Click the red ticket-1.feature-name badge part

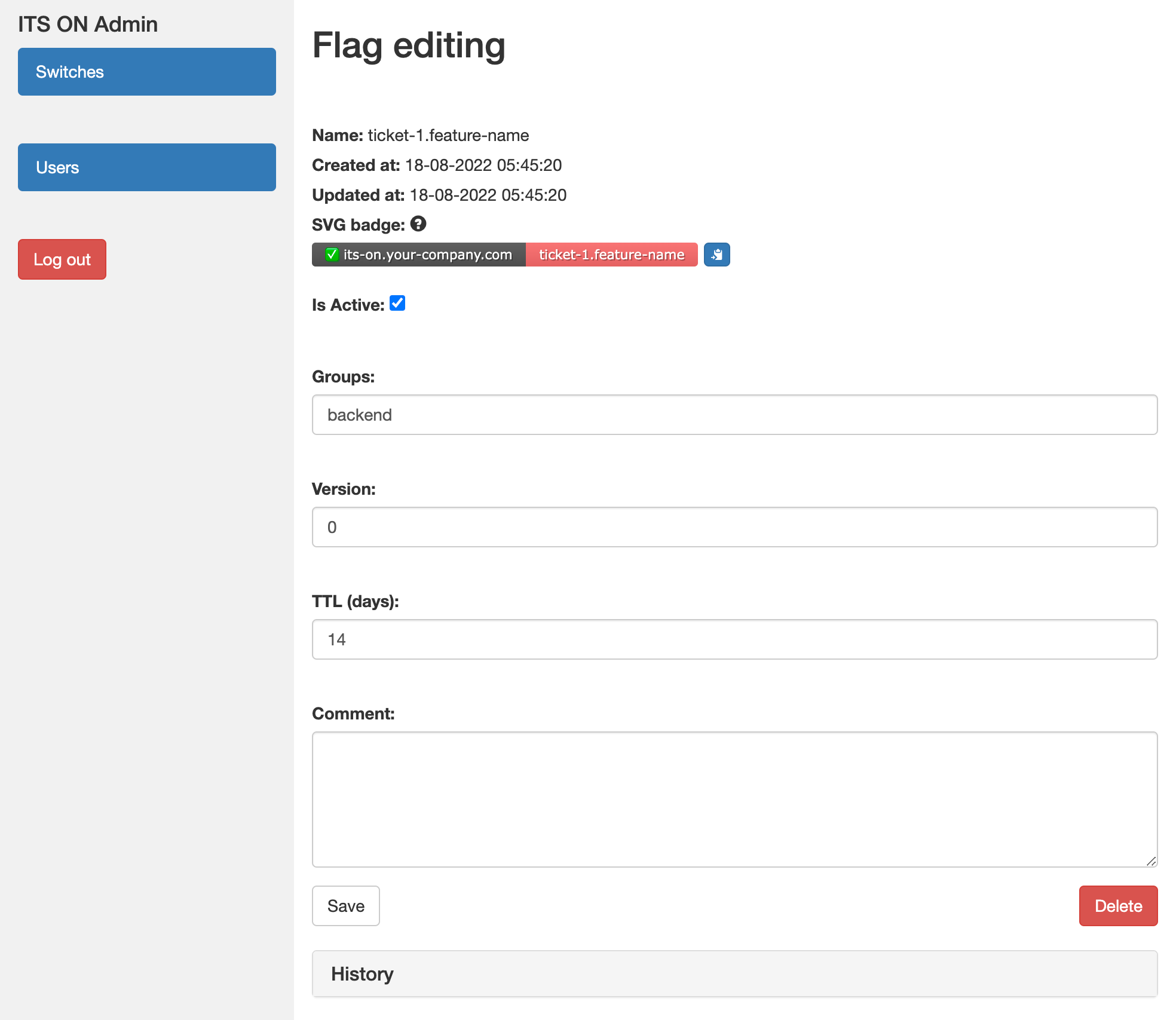coord(611,255)
